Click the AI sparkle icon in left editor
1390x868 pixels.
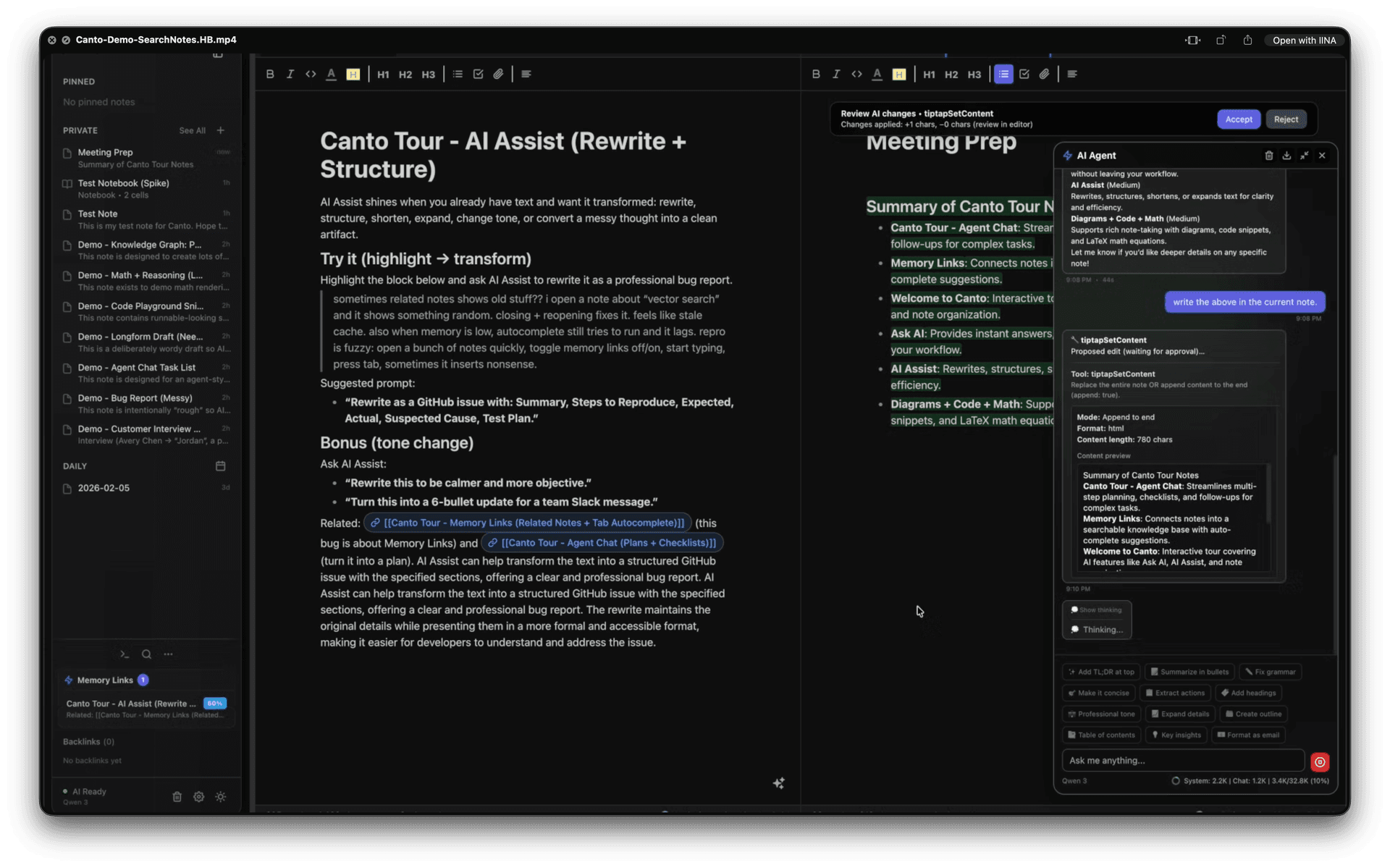point(778,783)
